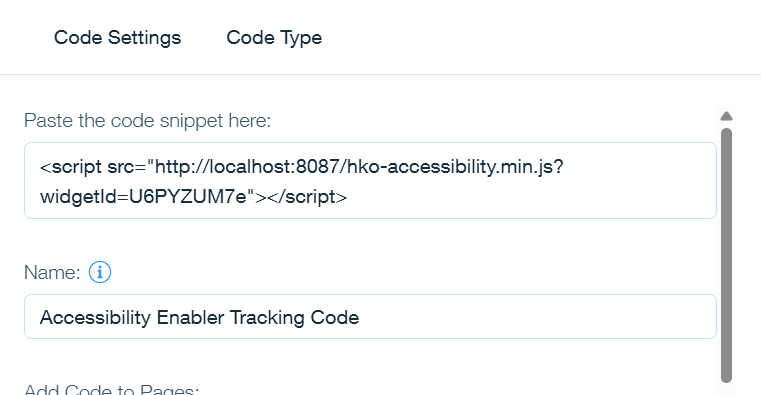Focus the code snippet text area

(x=370, y=181)
